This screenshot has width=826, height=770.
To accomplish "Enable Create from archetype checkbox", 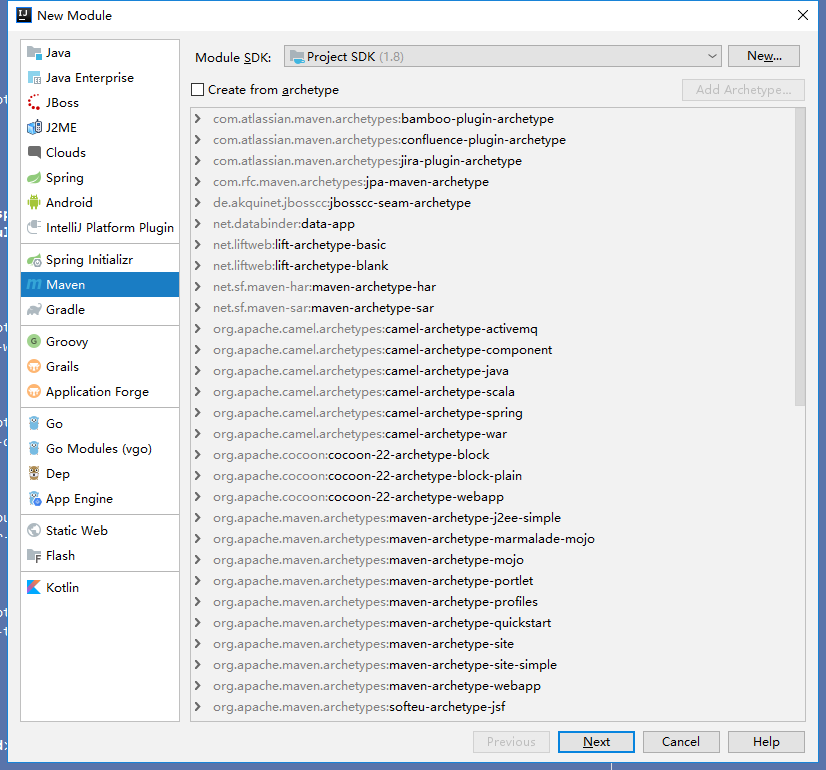I will pyautogui.click(x=198, y=90).
